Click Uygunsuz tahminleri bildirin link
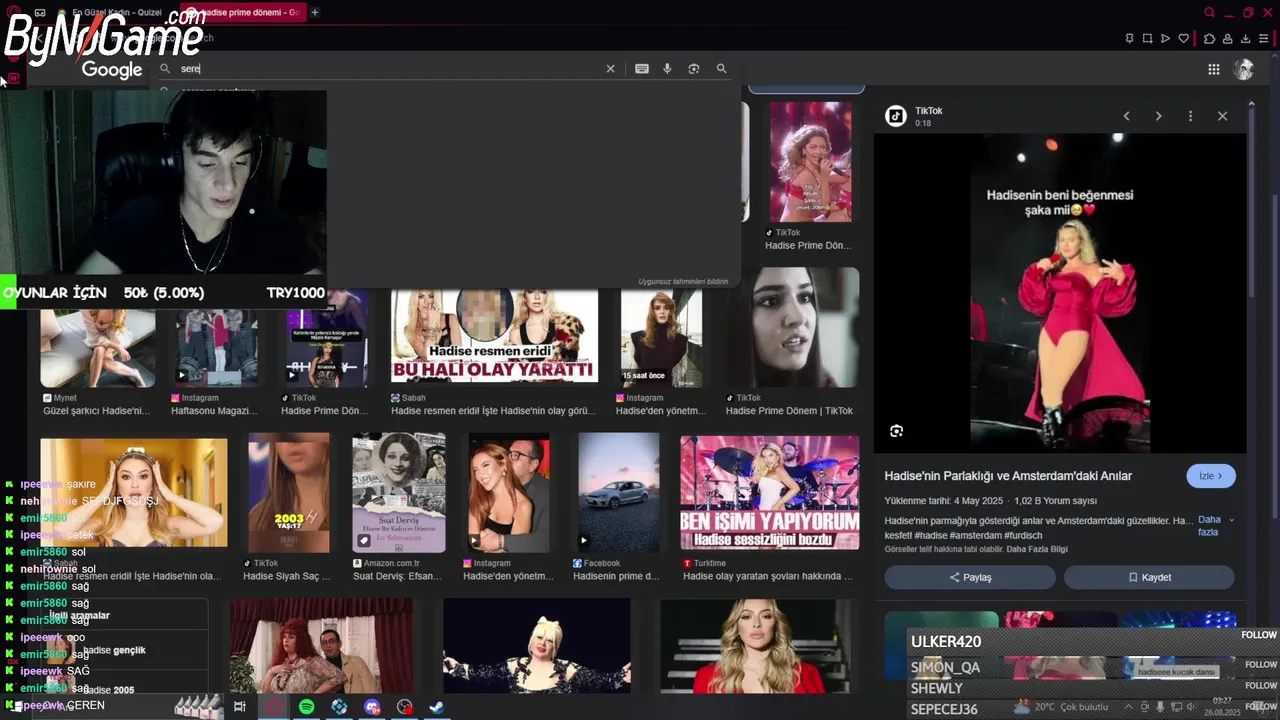This screenshot has width=1280, height=720. click(683, 282)
